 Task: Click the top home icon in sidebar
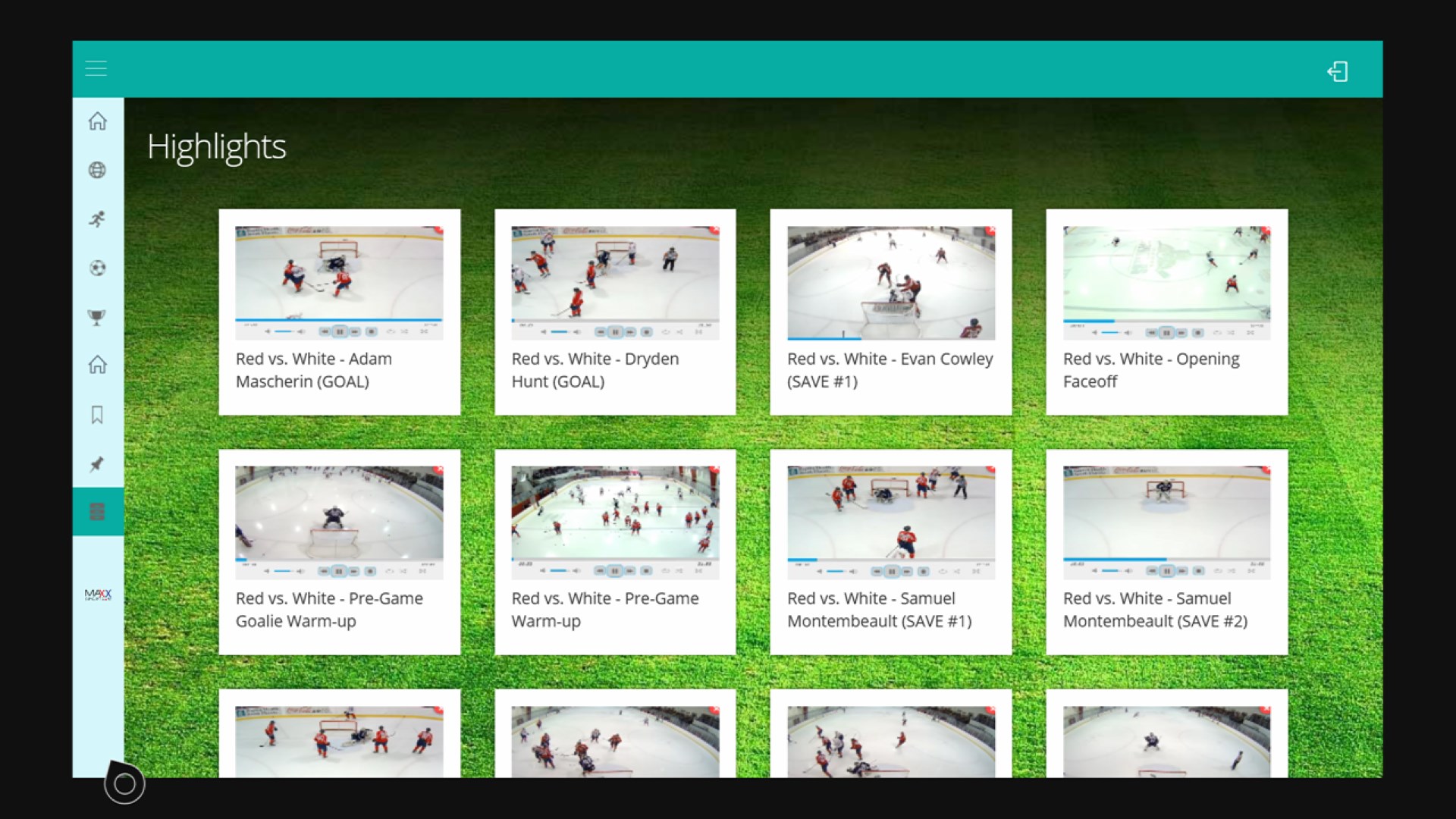pos(97,121)
